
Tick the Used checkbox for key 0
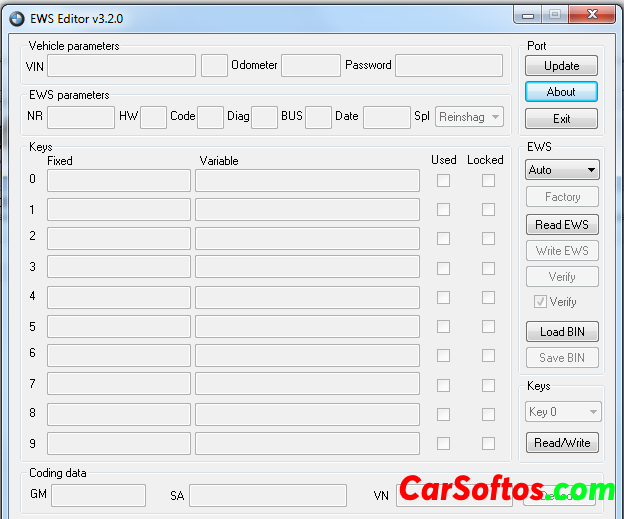point(443,181)
